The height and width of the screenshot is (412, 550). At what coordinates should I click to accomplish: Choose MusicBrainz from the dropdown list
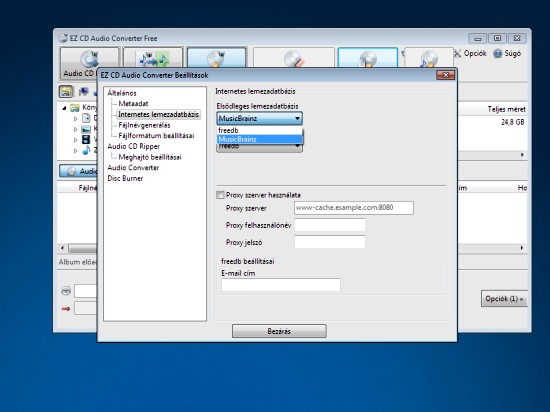(260, 139)
